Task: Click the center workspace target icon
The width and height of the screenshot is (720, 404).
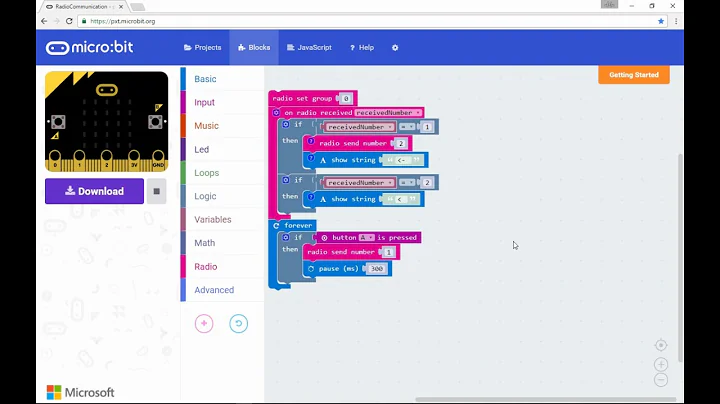Action: pos(661,345)
